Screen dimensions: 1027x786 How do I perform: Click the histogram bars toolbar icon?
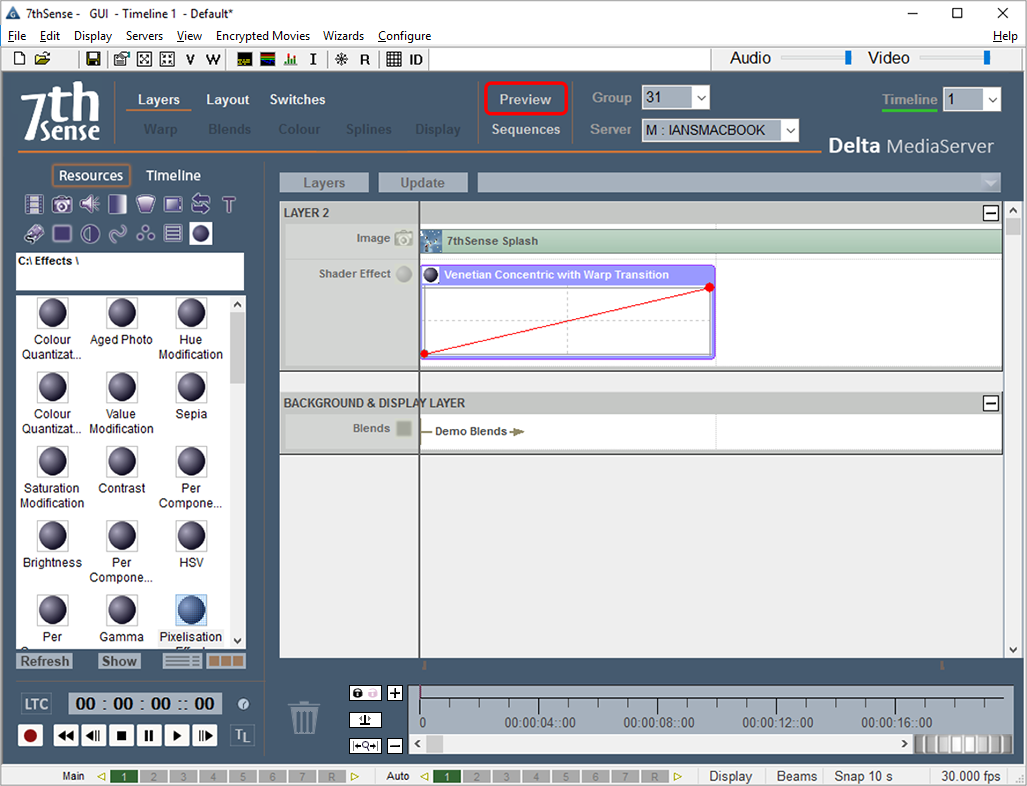point(290,60)
